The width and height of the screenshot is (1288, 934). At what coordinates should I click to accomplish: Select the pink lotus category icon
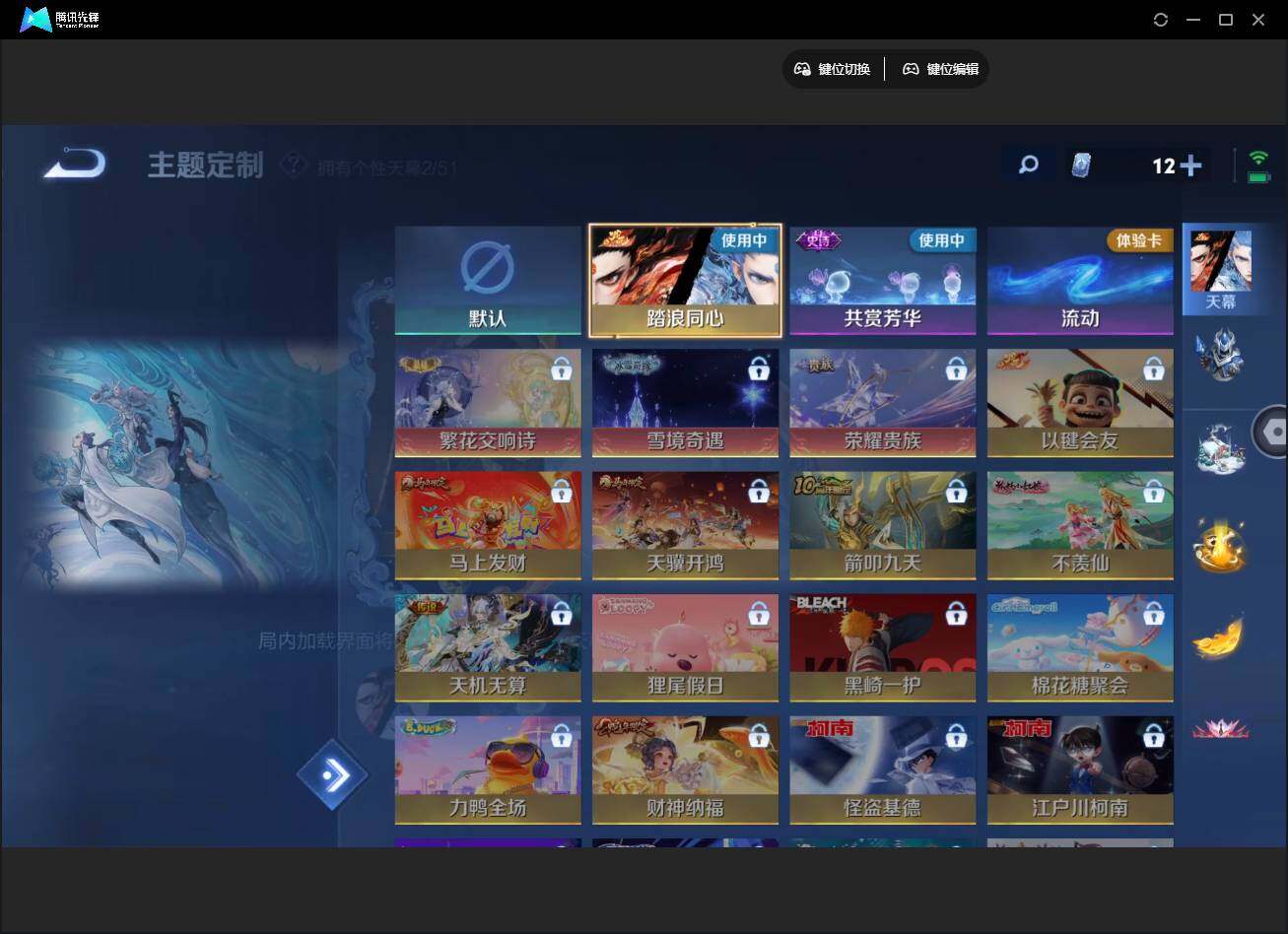[x=1220, y=729]
